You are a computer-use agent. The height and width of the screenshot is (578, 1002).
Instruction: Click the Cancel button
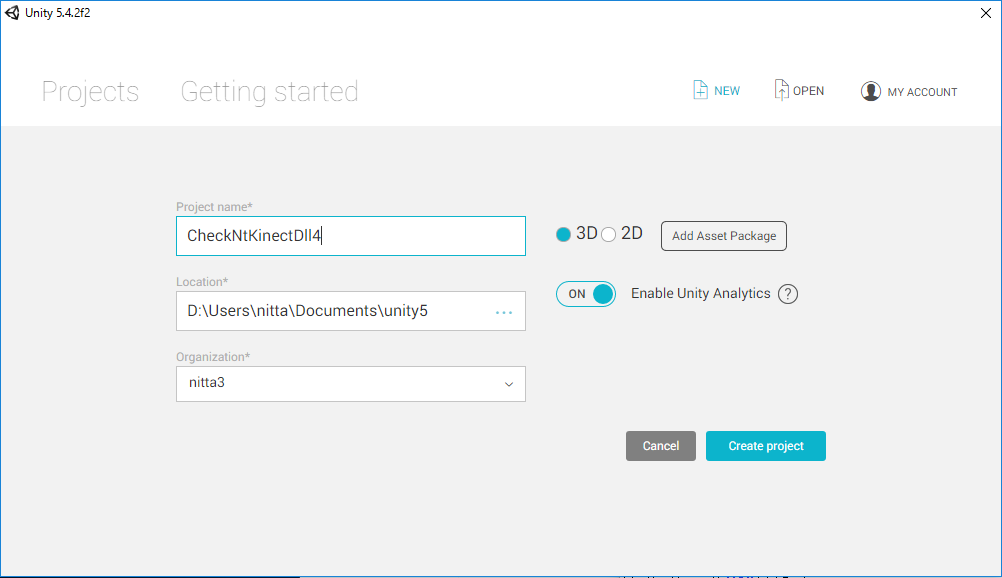tap(660, 446)
